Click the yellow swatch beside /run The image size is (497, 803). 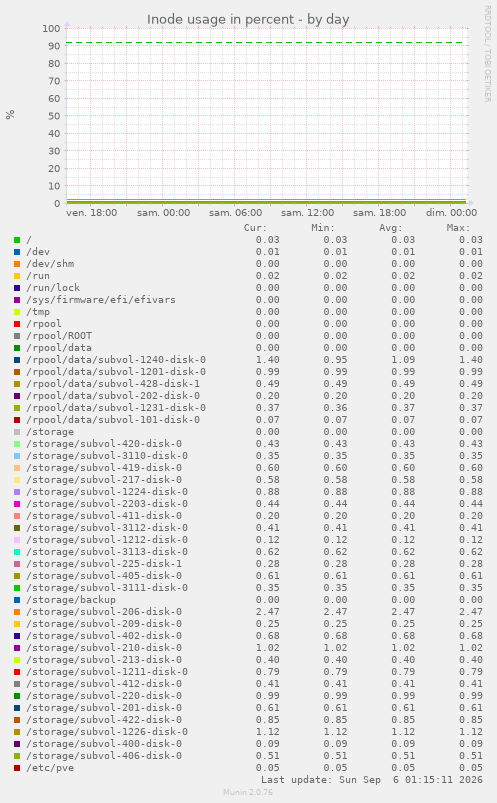click(17, 276)
